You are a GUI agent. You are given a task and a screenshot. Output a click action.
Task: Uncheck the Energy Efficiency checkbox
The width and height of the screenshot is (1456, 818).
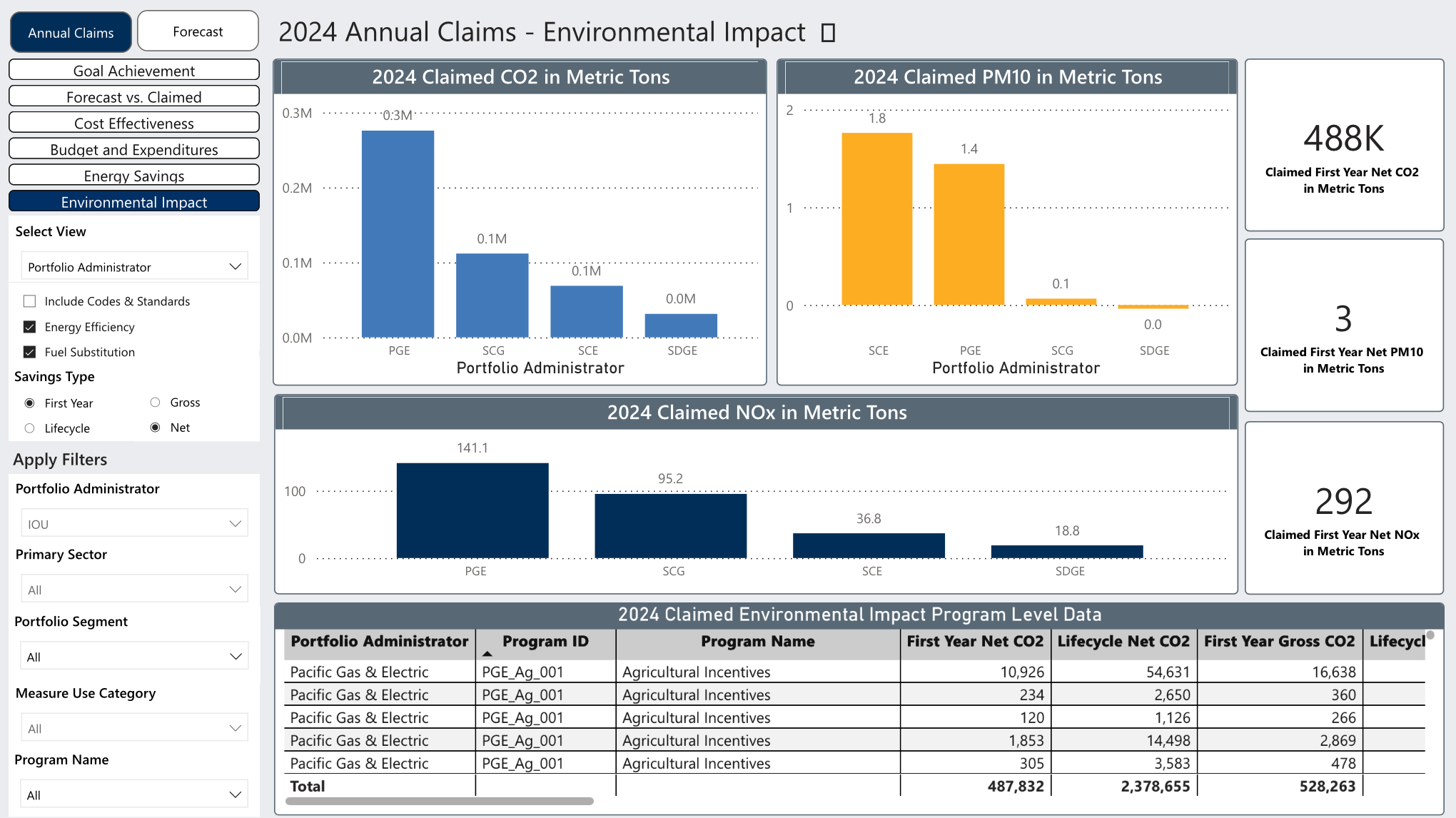tap(29, 327)
